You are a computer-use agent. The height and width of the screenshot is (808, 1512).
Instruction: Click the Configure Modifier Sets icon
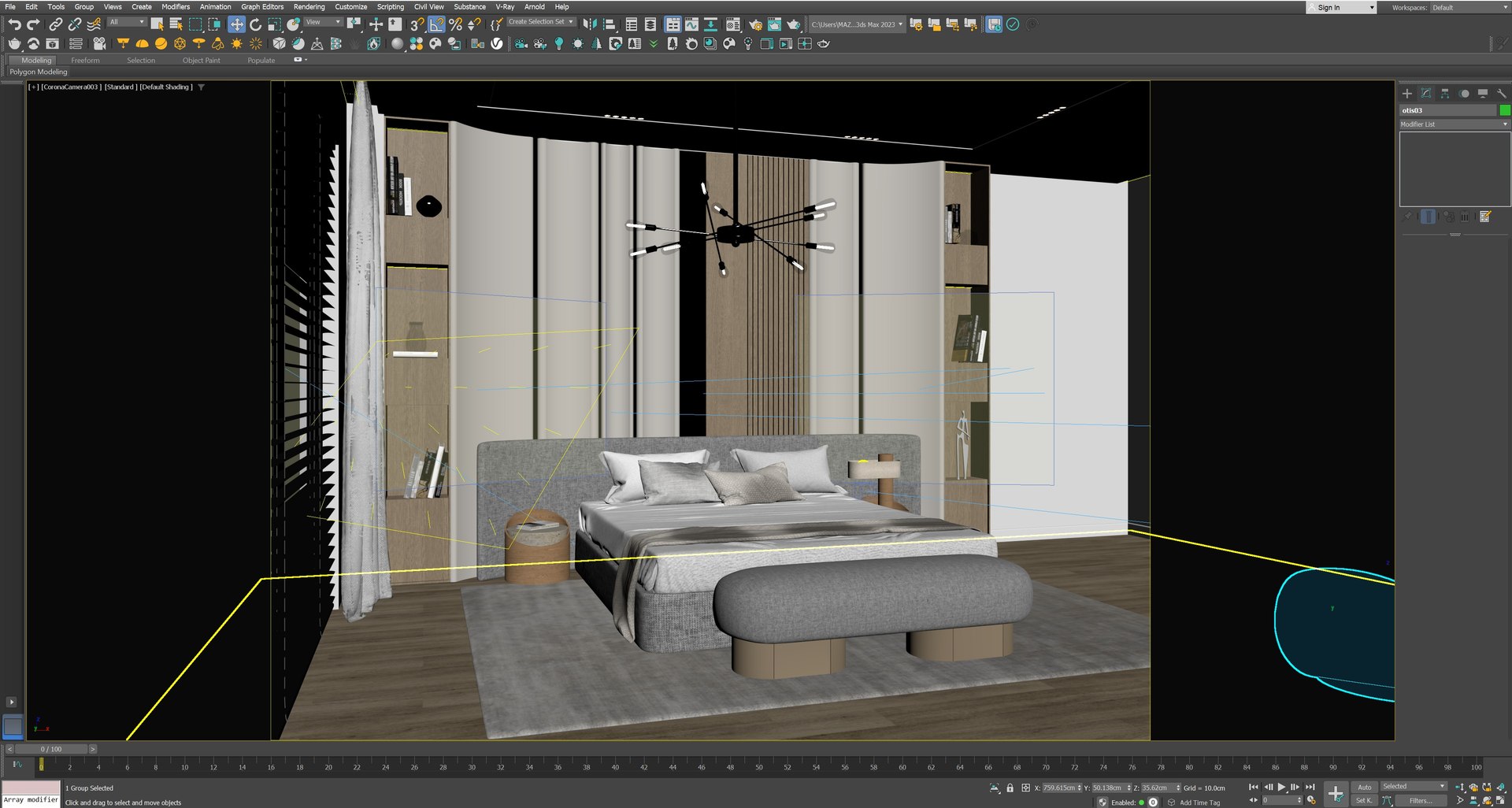coord(1485,217)
